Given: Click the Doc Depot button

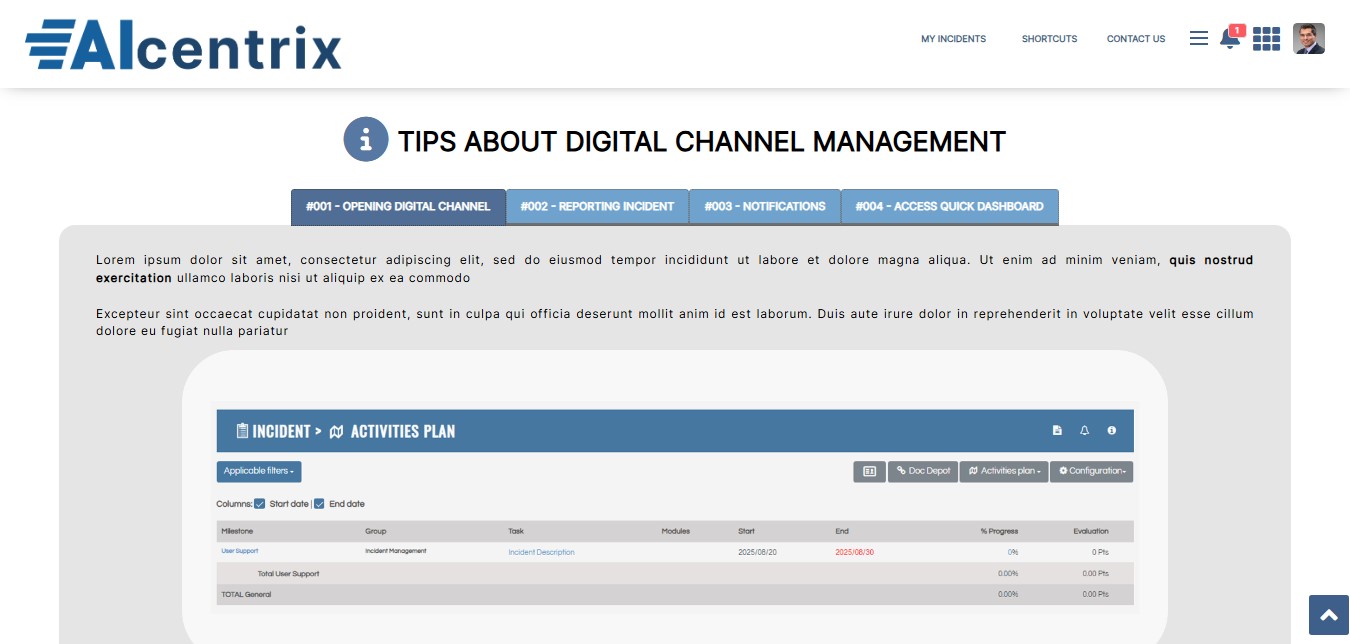Looking at the screenshot, I should 922,471.
